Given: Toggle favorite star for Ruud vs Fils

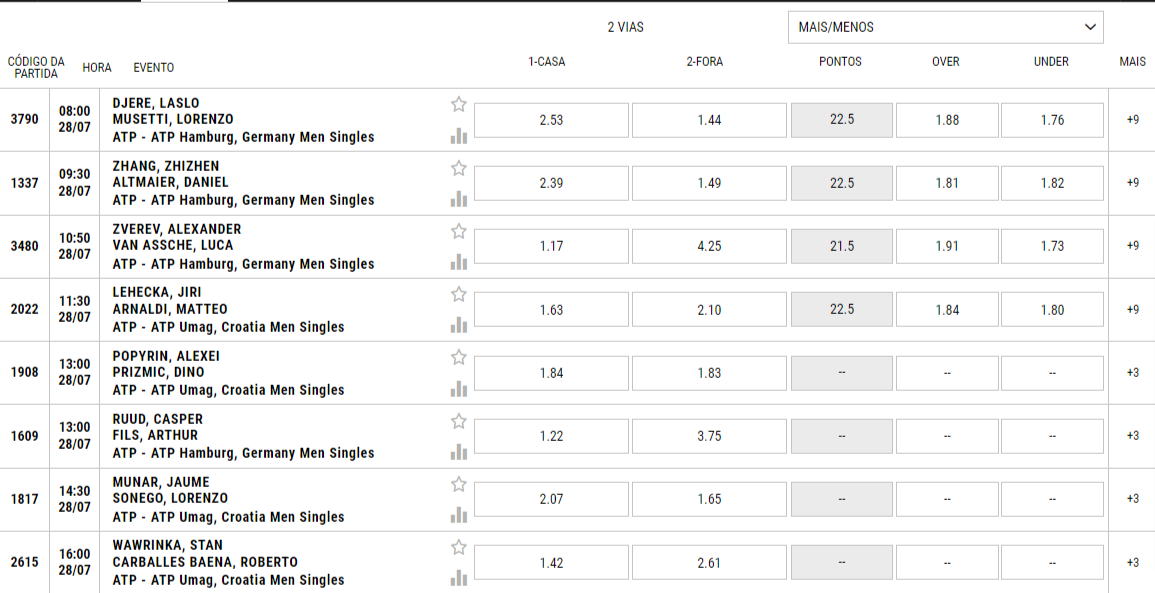Looking at the screenshot, I should [x=459, y=421].
